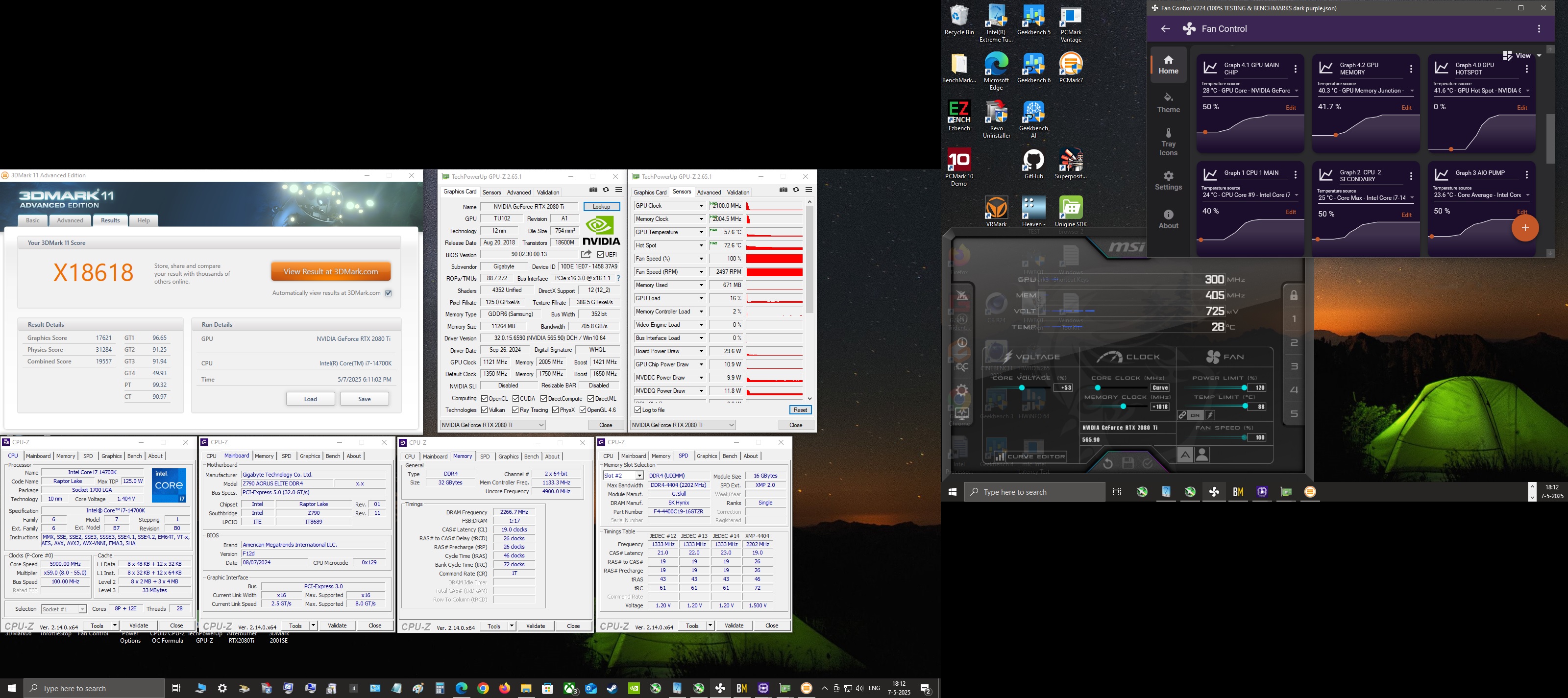Open Afterburner OC scanner icon

coord(962,367)
